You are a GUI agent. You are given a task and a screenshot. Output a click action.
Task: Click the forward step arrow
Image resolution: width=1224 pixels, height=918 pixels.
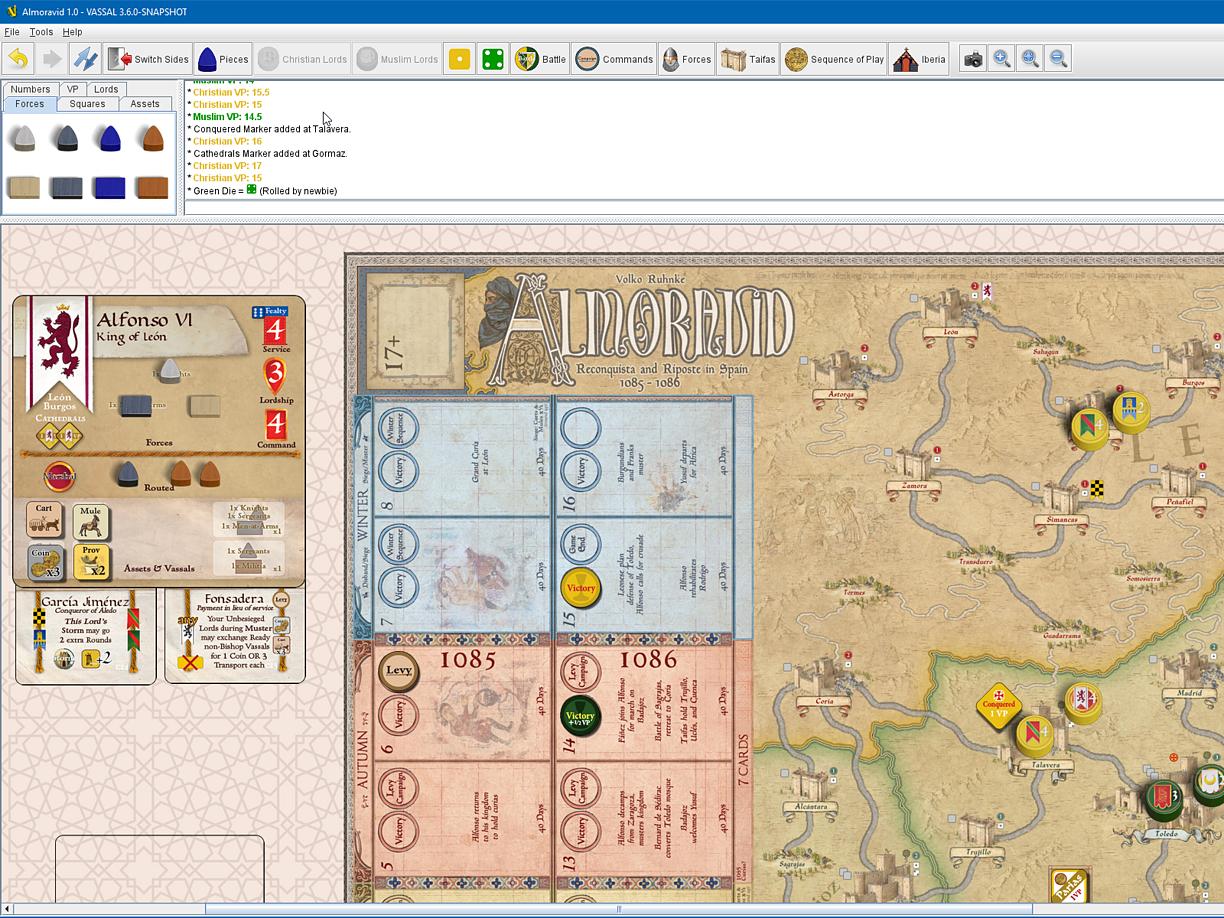[x=50, y=58]
